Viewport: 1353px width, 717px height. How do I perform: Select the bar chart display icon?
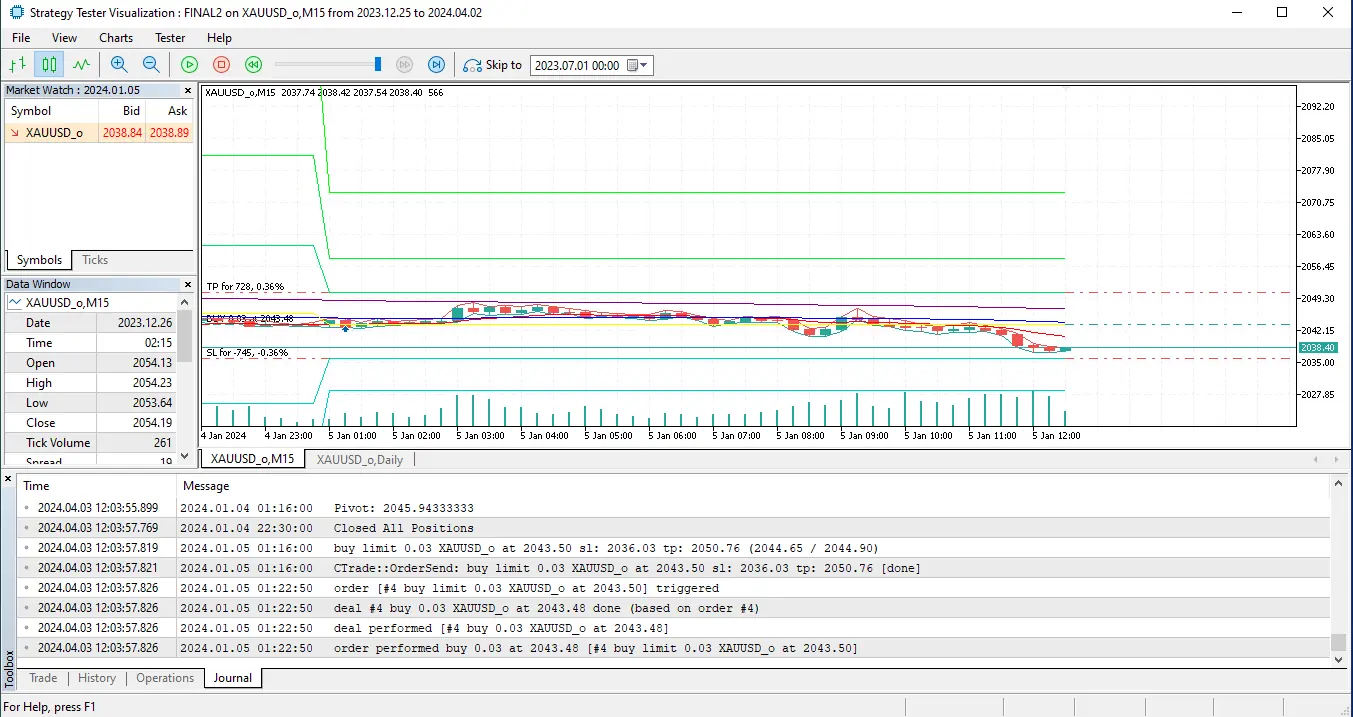17,65
